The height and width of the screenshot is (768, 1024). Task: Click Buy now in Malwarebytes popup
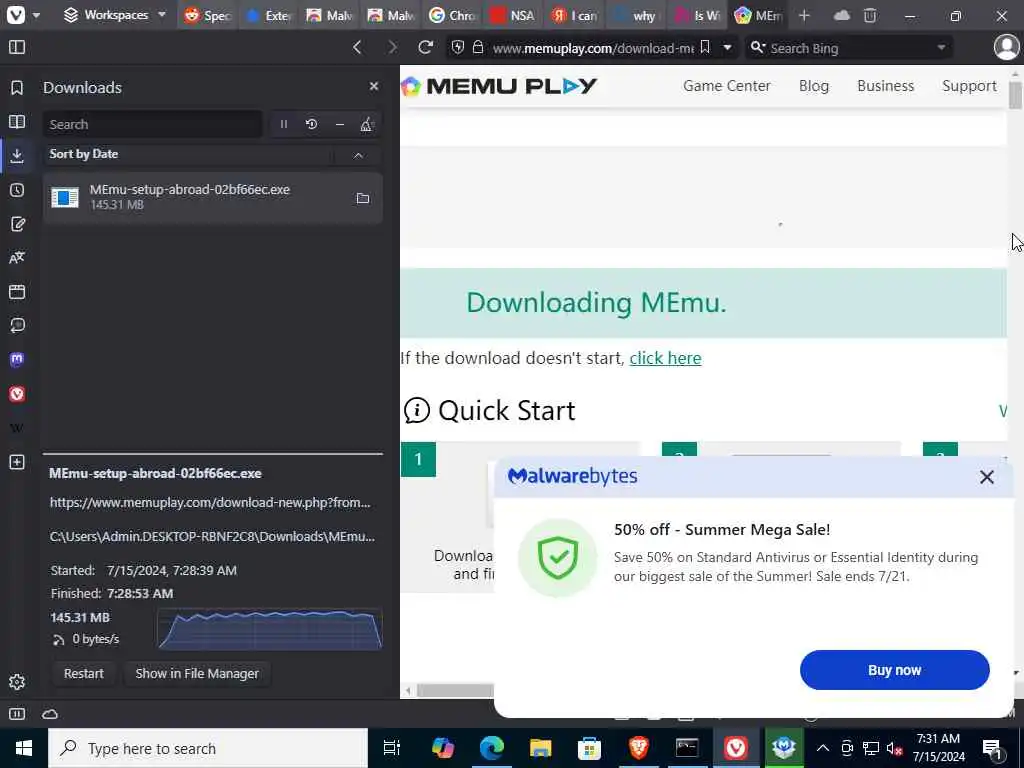pos(894,669)
